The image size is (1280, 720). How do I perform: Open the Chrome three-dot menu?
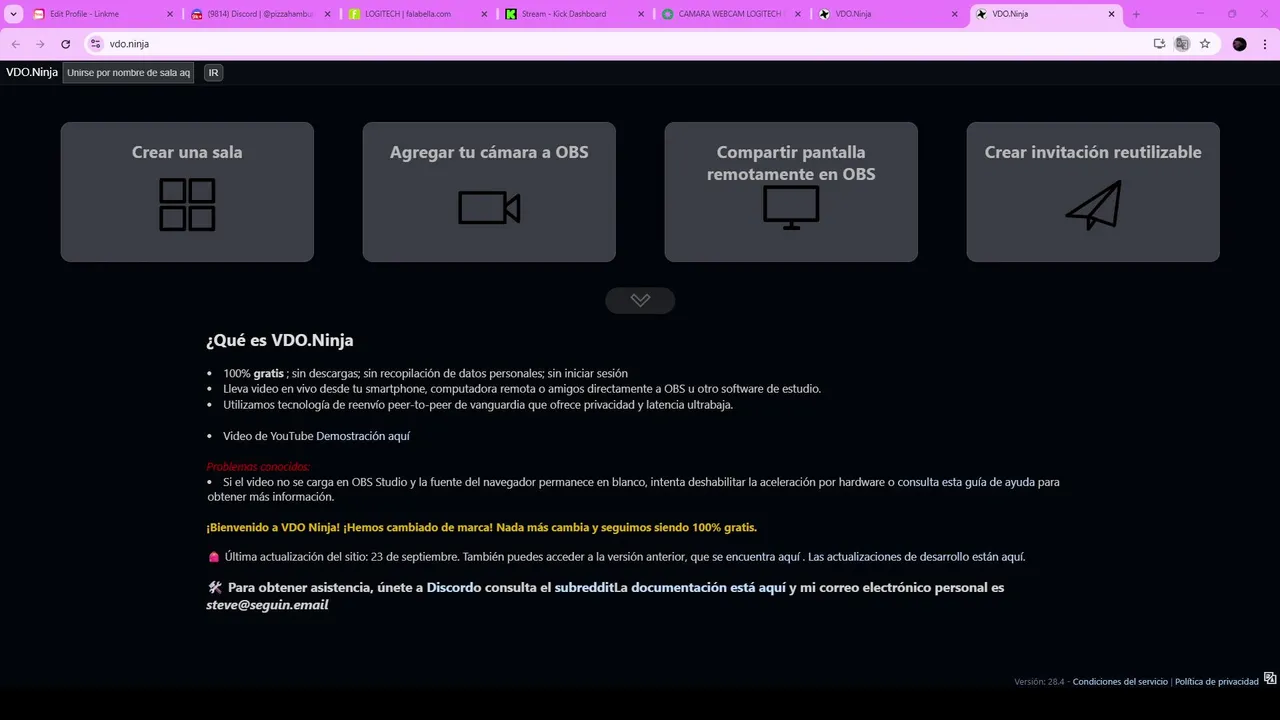[x=1264, y=44]
